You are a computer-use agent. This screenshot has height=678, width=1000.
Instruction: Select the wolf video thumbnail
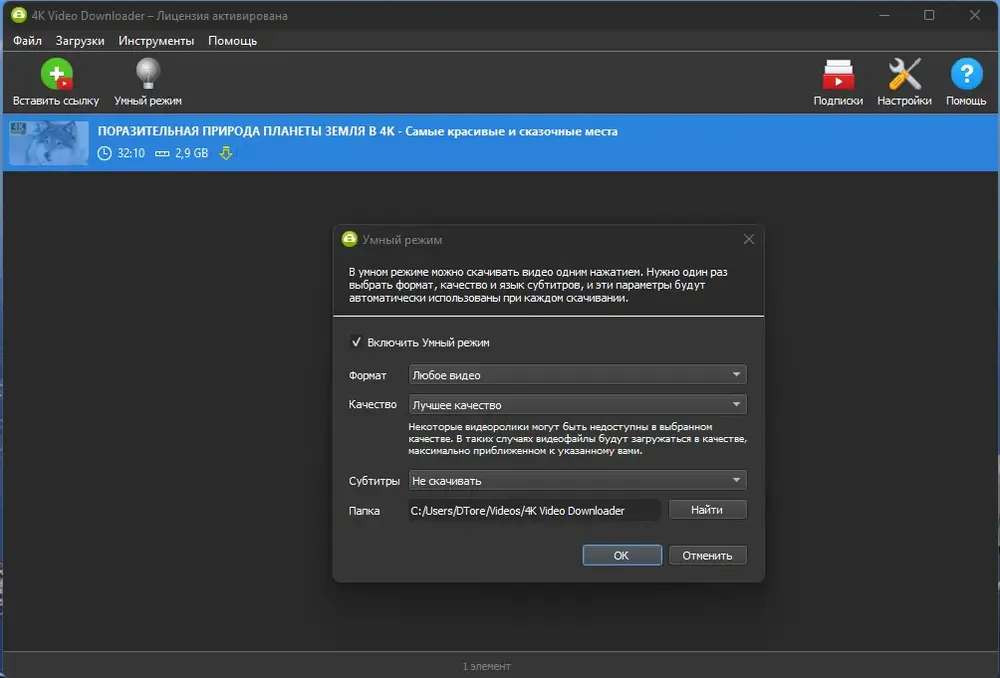pos(49,142)
